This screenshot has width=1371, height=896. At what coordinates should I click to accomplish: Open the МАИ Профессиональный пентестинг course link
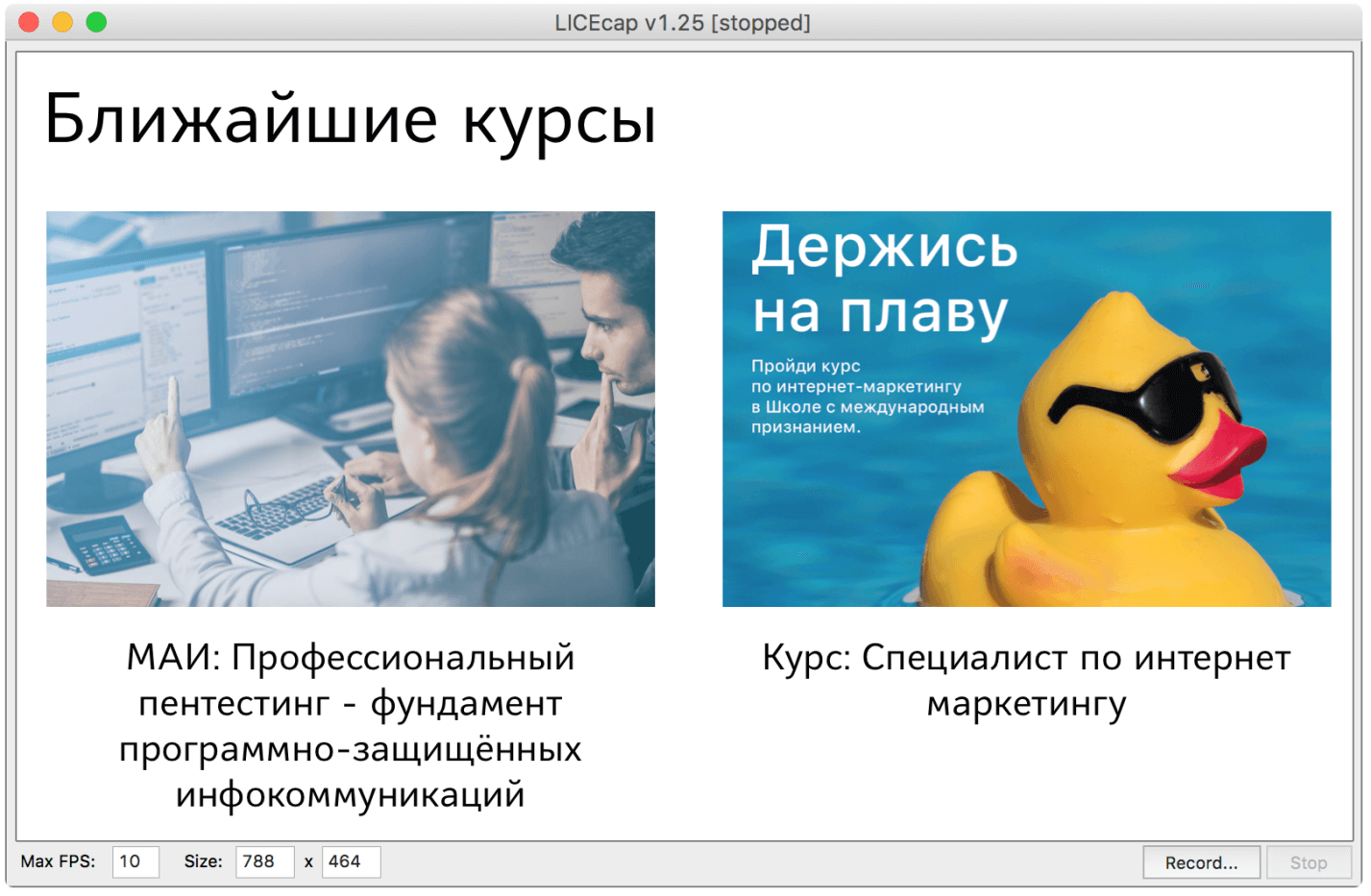pyautogui.click(x=351, y=726)
